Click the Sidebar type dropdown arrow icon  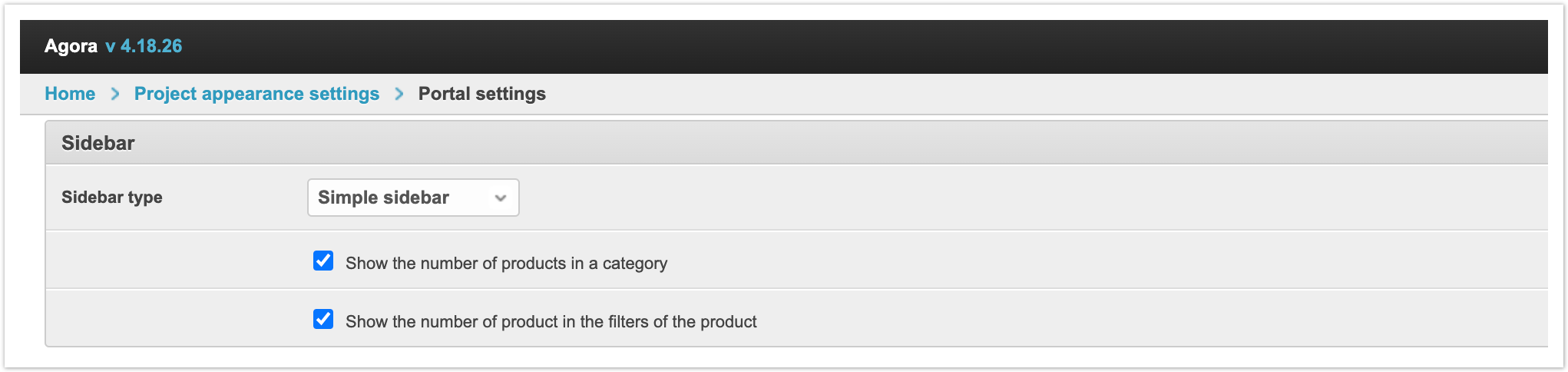[501, 198]
